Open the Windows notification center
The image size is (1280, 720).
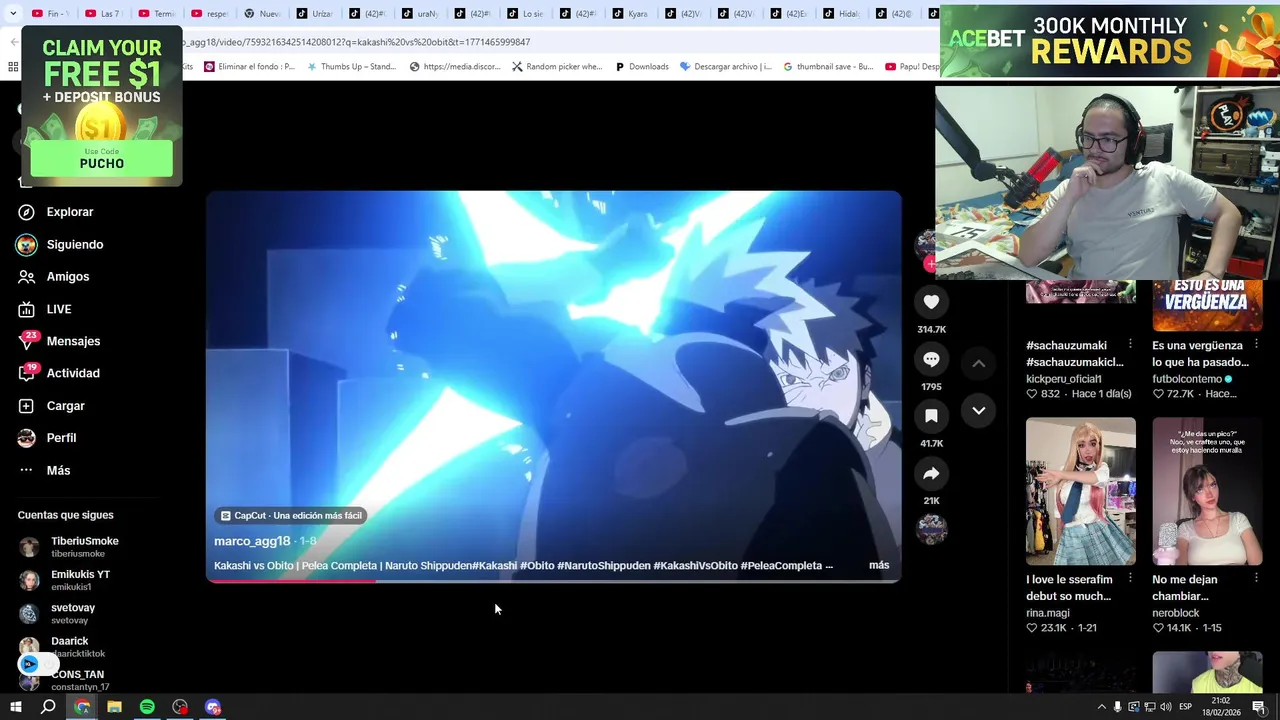tap(1259, 707)
